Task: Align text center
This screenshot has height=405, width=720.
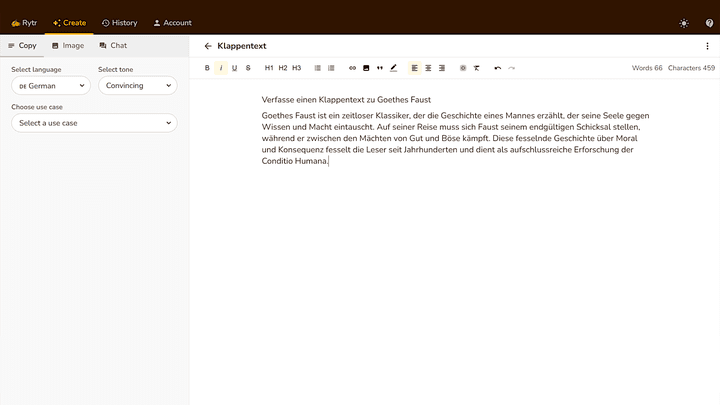Action: point(428,68)
